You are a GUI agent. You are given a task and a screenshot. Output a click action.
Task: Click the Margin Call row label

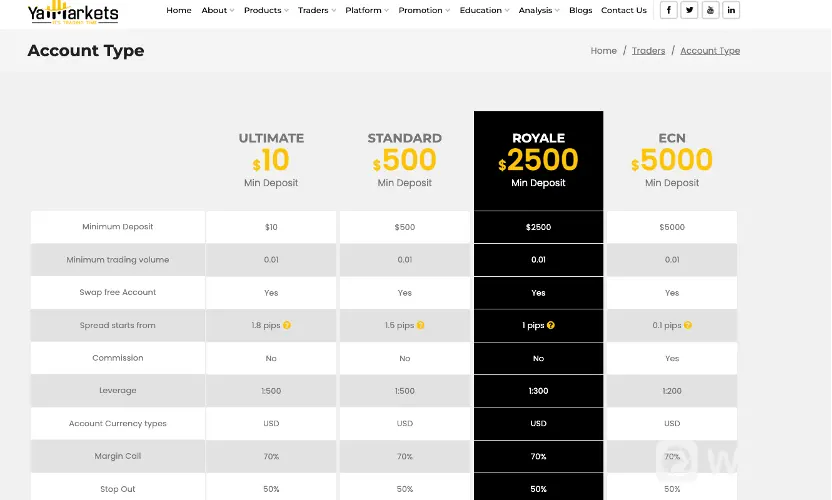click(x=118, y=456)
